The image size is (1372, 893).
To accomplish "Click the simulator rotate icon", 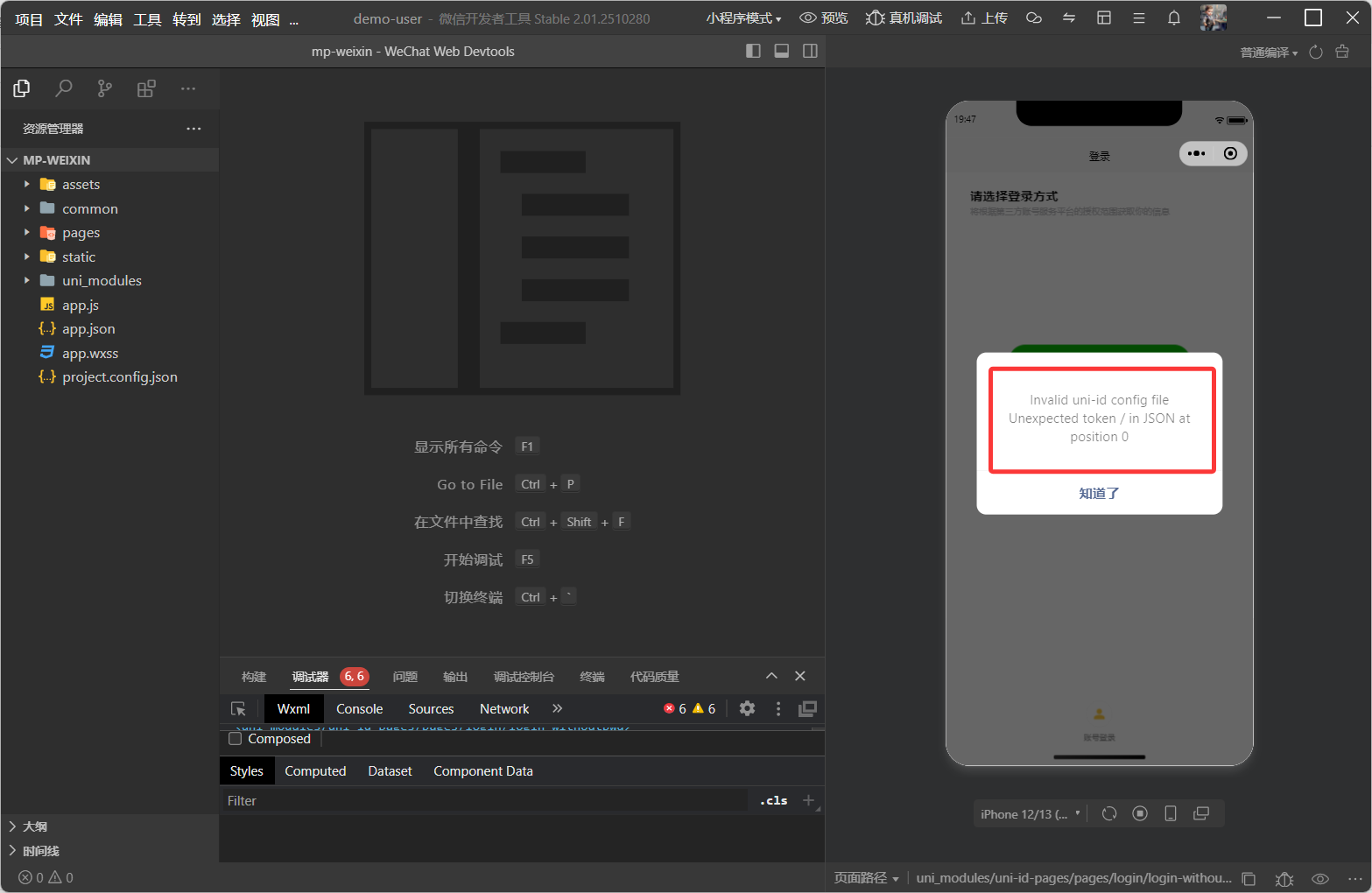I will (x=1109, y=814).
